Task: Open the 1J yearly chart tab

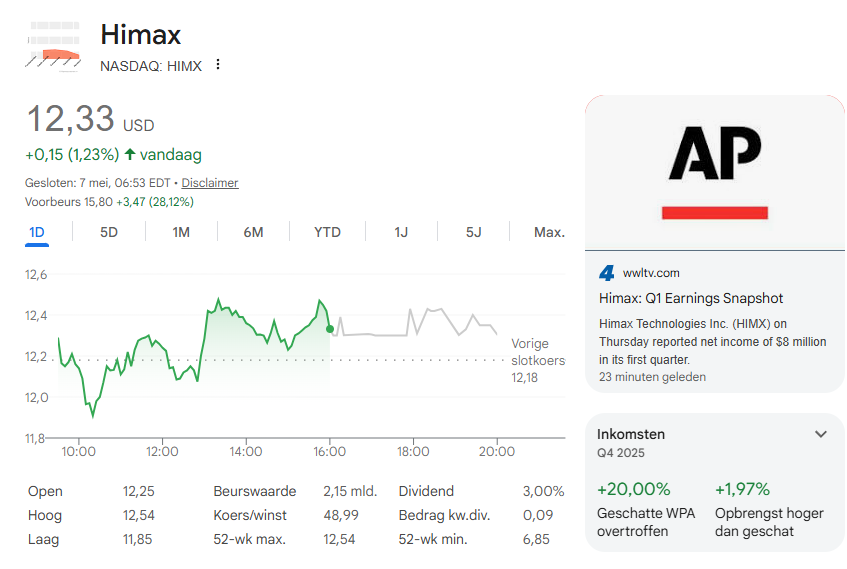Action: point(401,232)
